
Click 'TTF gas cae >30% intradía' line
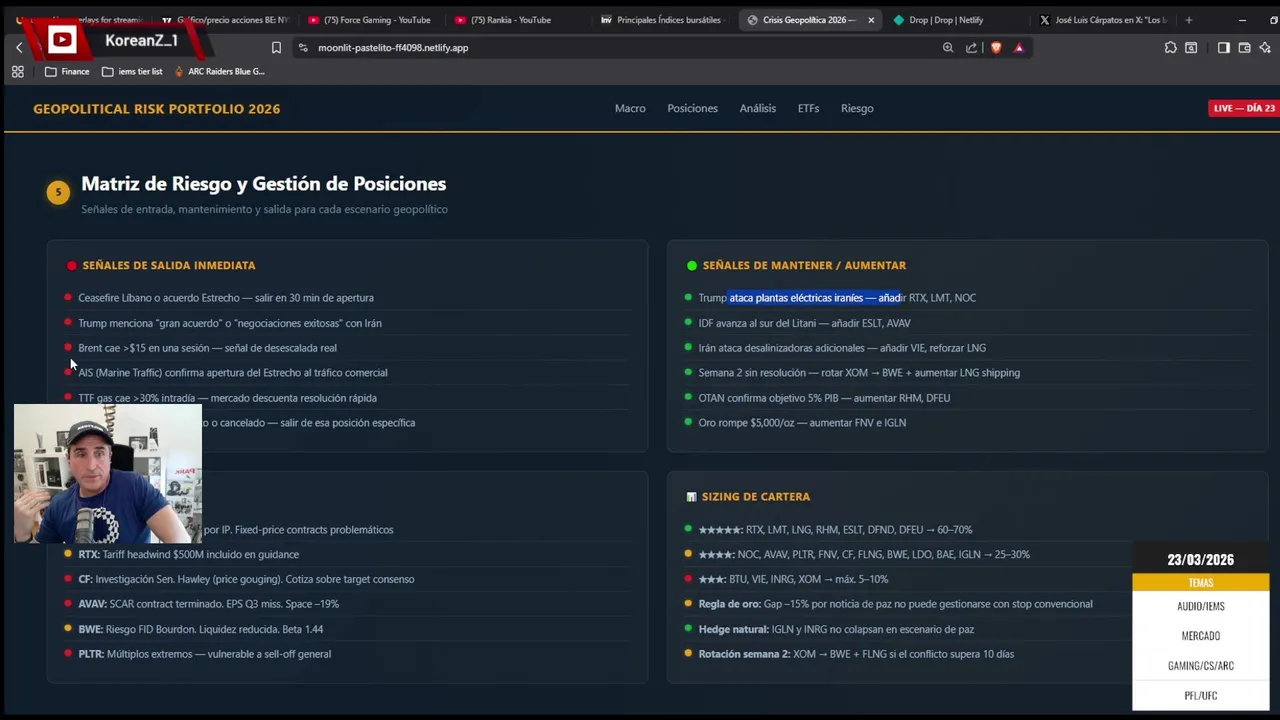[x=227, y=398]
